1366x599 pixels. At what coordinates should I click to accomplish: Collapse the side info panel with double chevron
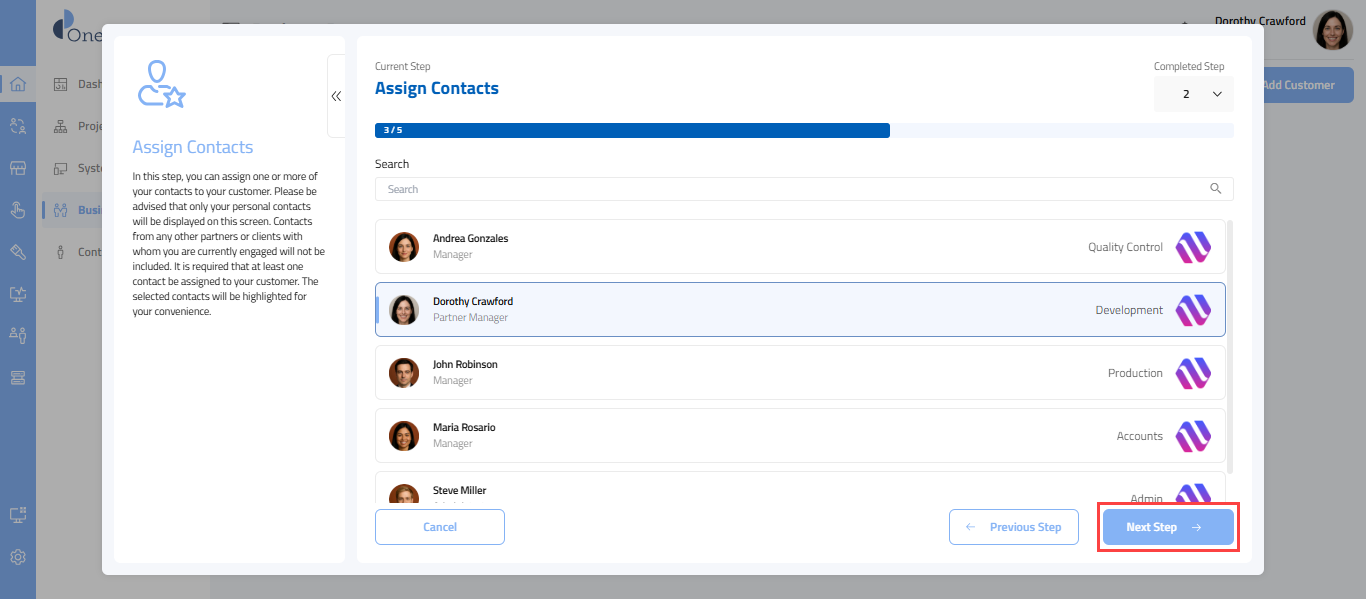coord(336,96)
